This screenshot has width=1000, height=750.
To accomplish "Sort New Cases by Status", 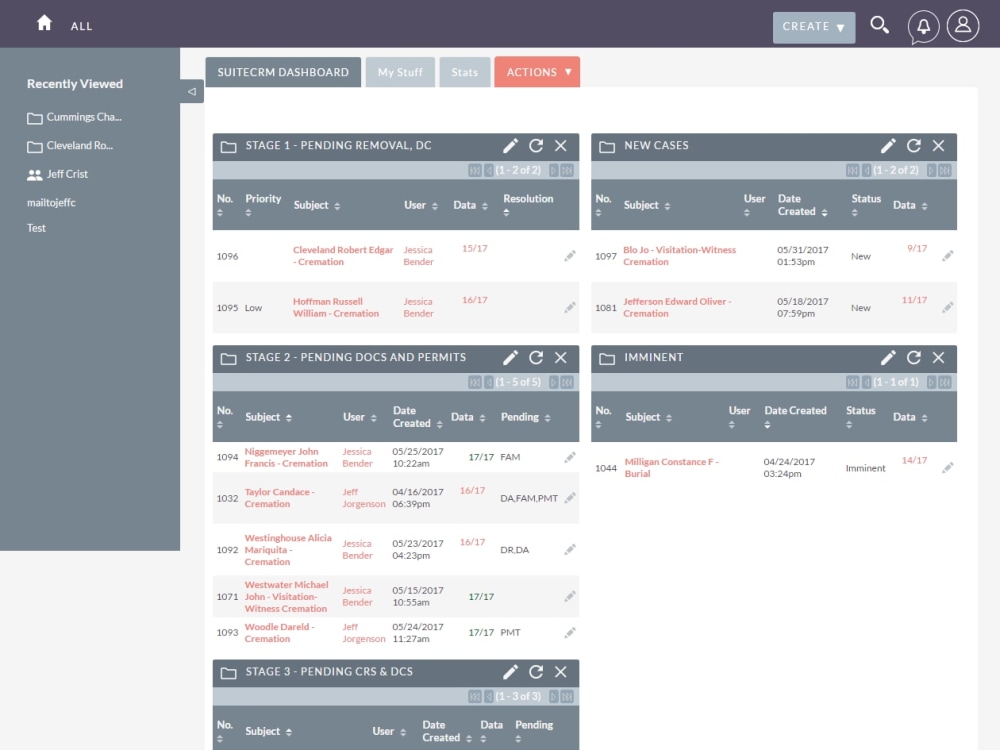I will pyautogui.click(x=865, y=205).
